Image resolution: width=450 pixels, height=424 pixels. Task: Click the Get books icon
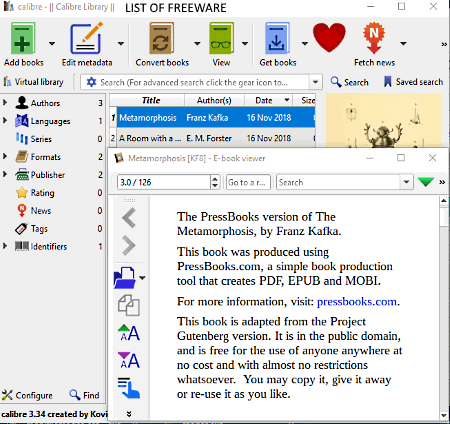click(277, 38)
